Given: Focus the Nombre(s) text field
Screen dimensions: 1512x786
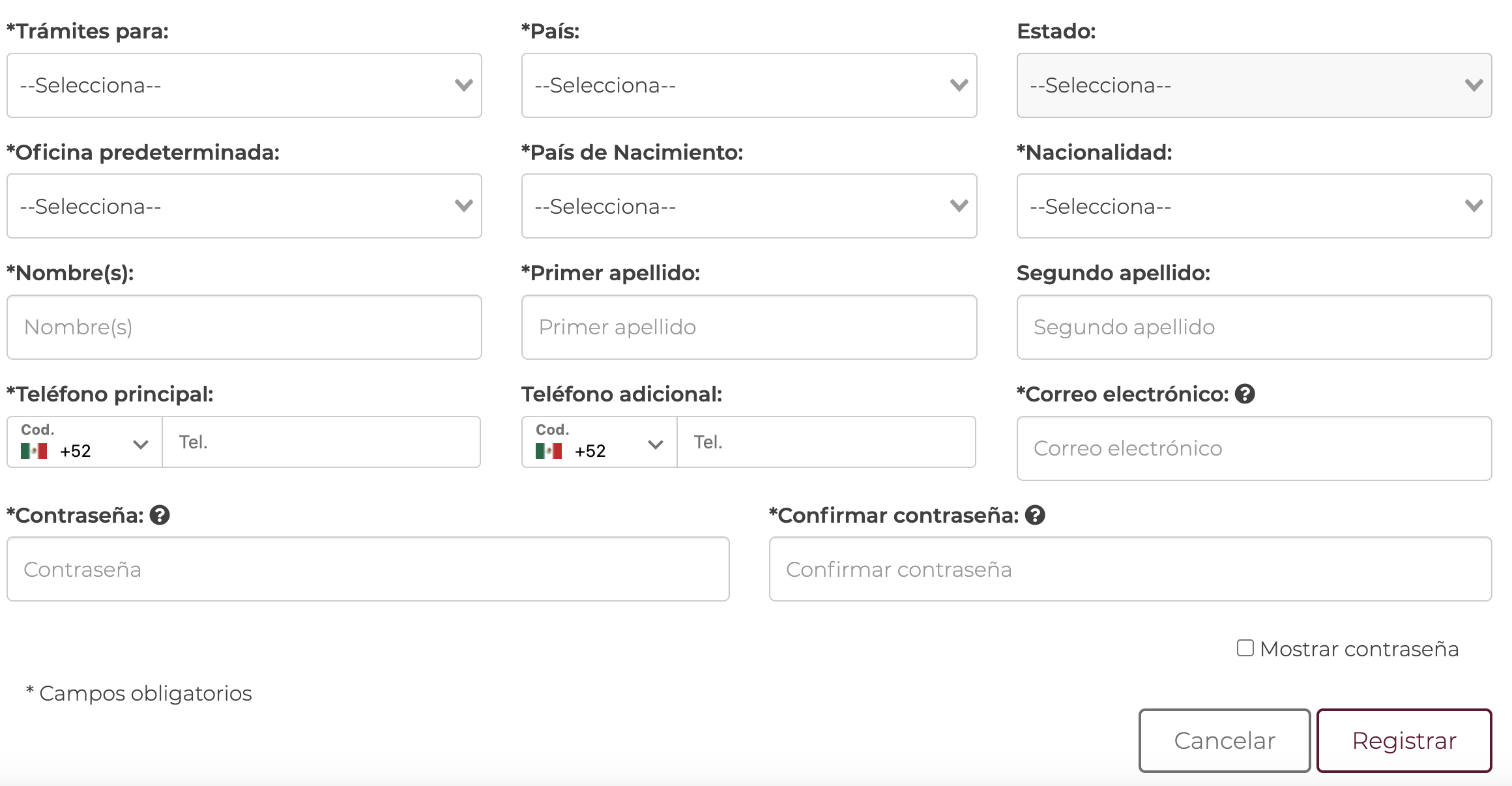Looking at the screenshot, I should tap(244, 327).
